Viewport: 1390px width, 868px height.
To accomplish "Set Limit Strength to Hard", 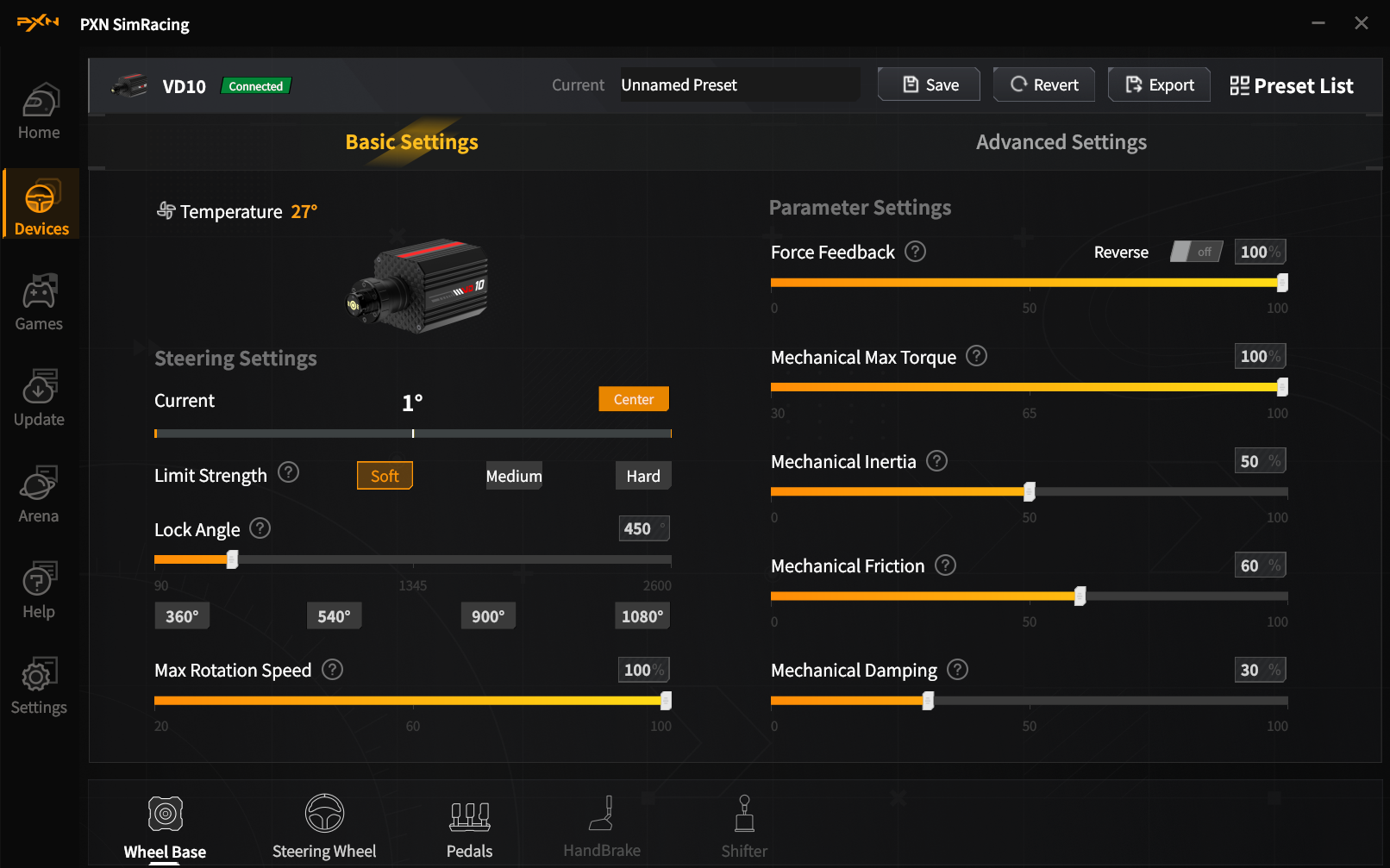I will click(x=642, y=476).
